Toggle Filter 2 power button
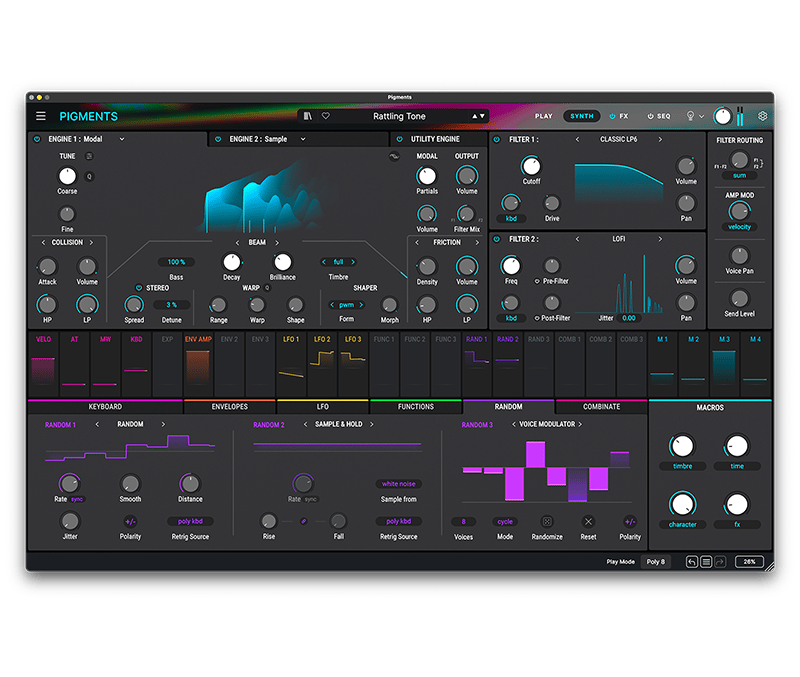 (497, 239)
